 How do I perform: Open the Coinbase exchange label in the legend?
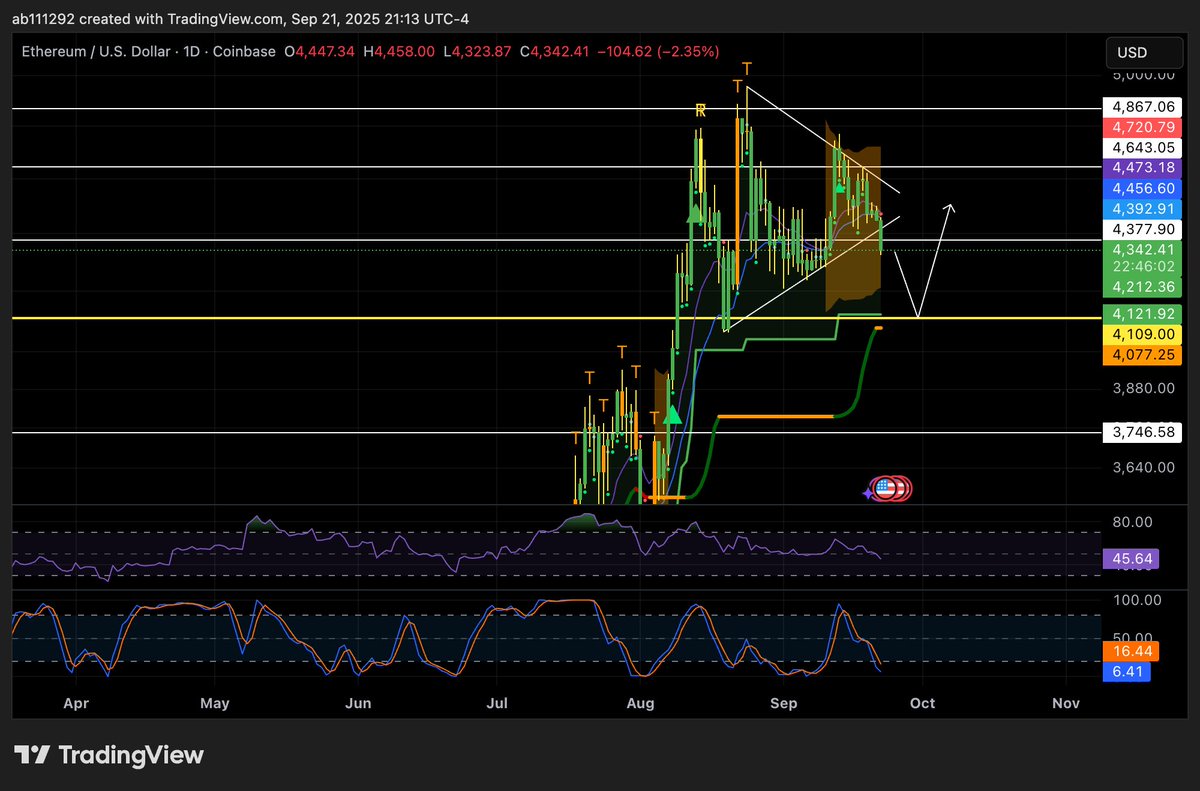point(244,51)
